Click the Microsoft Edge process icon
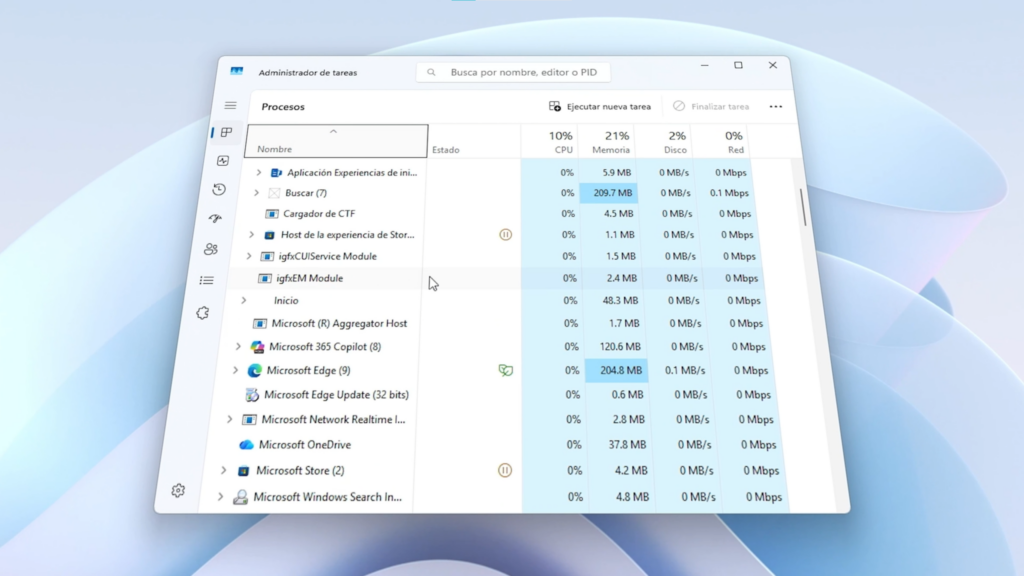 [254, 370]
